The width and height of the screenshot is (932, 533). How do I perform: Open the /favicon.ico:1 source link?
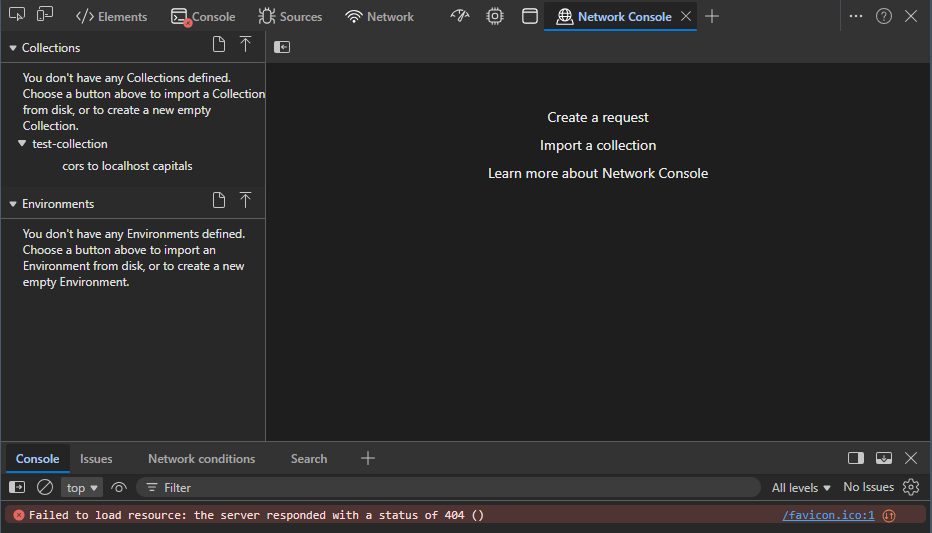pos(828,515)
